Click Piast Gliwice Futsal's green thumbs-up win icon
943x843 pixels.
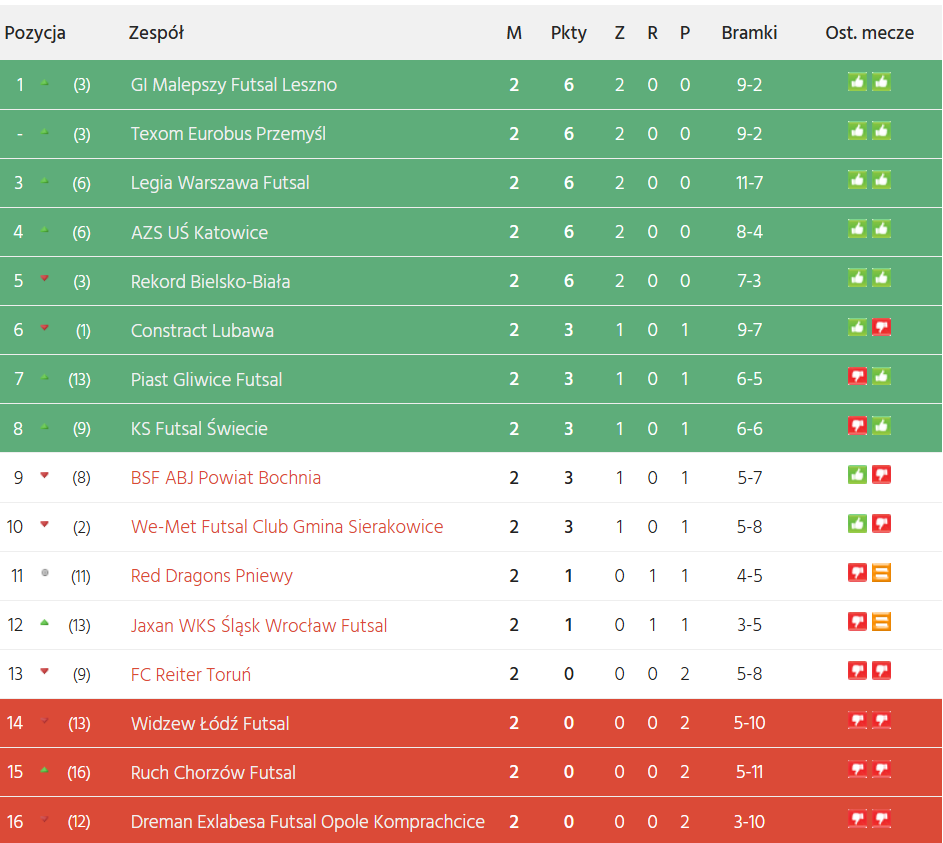coord(881,376)
